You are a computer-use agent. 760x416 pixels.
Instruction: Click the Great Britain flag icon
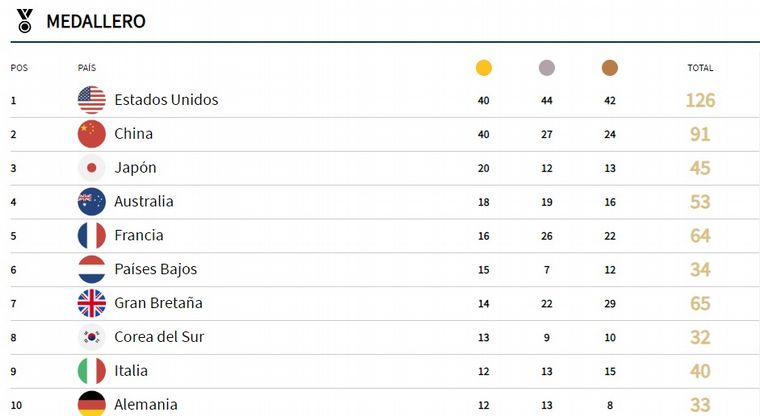click(x=92, y=303)
